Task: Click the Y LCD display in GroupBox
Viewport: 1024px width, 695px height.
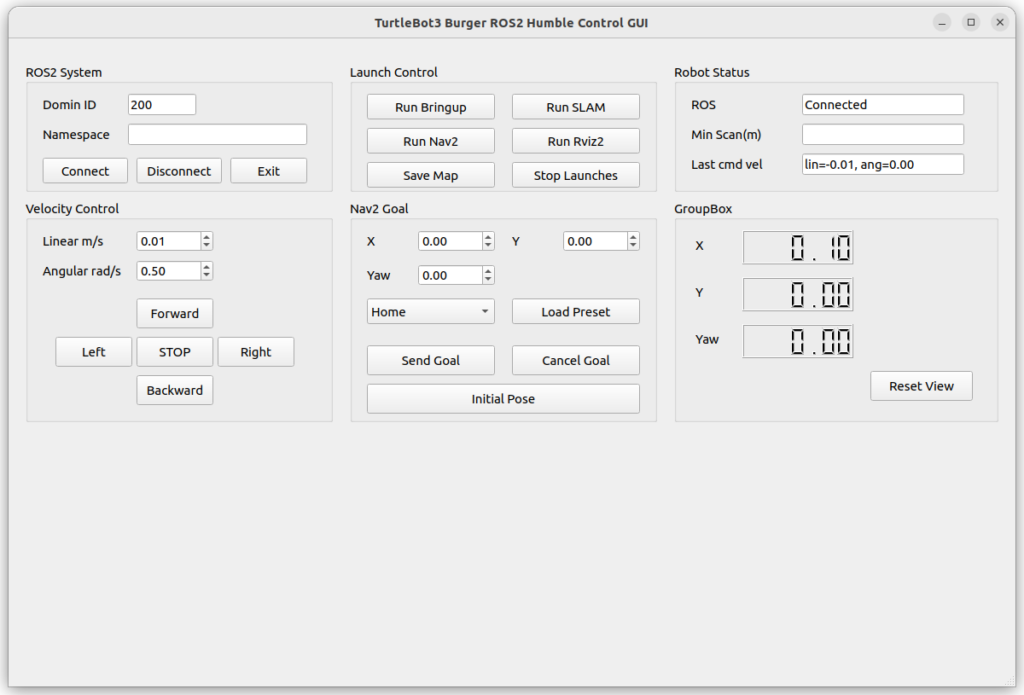Action: click(798, 294)
